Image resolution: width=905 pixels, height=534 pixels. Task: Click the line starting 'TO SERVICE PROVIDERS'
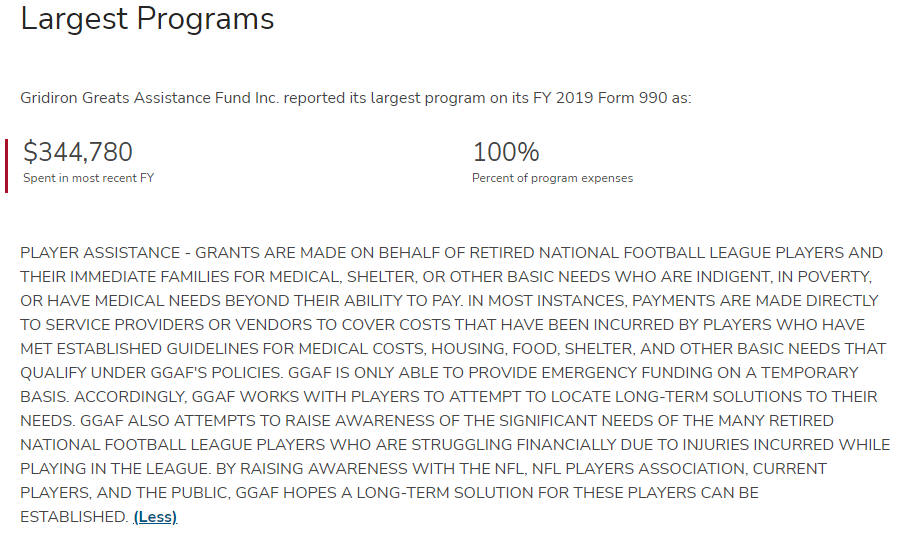click(x=443, y=325)
